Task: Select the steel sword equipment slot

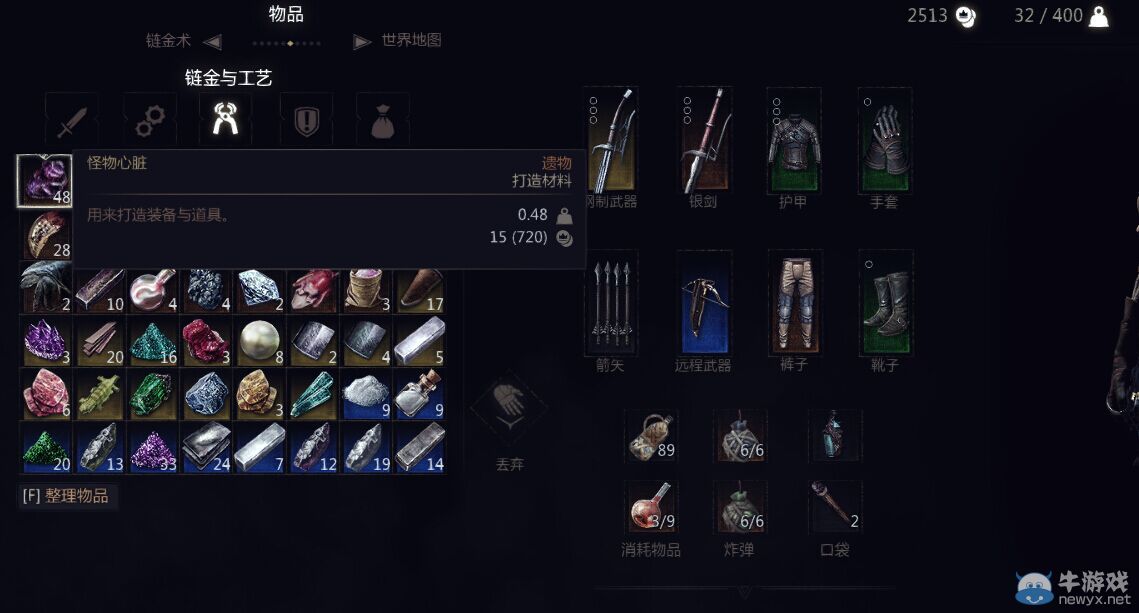Action: point(612,140)
